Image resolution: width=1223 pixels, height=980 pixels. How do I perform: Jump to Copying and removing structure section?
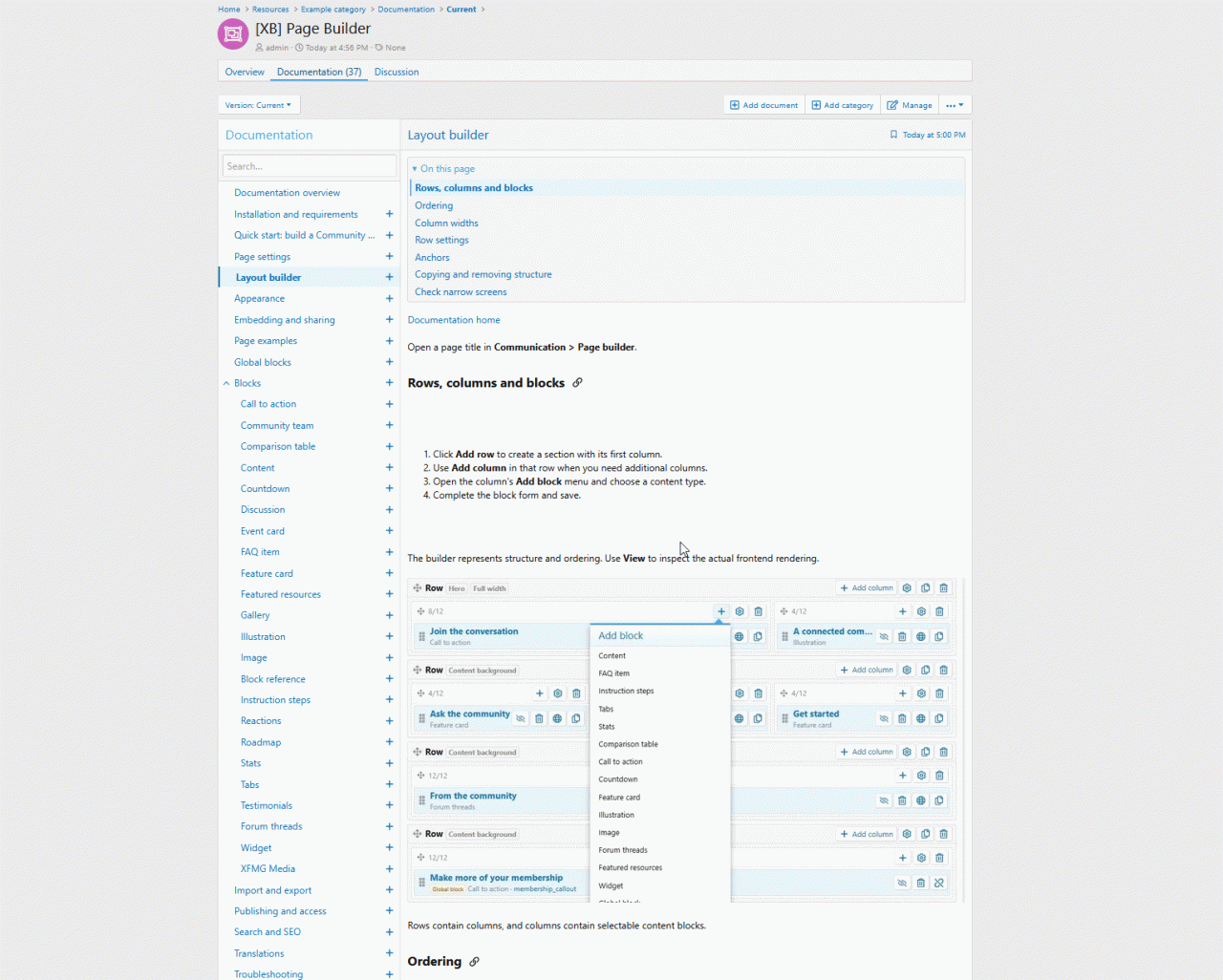tap(483, 274)
